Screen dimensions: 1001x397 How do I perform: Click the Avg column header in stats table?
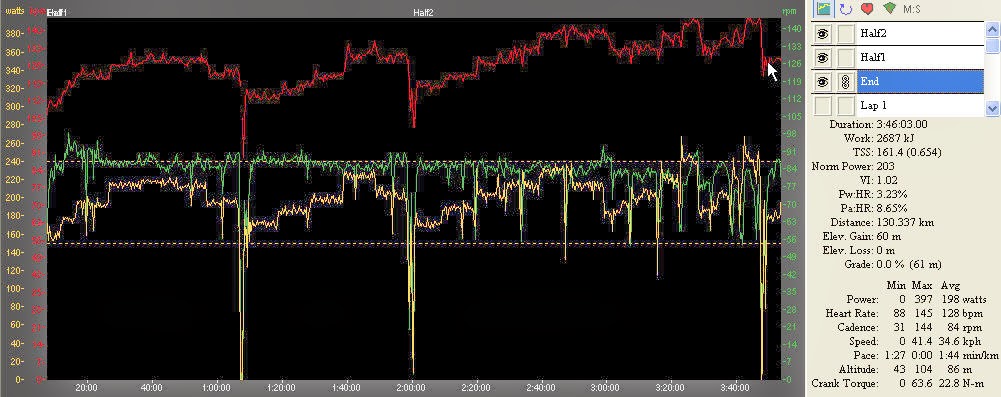click(950, 285)
